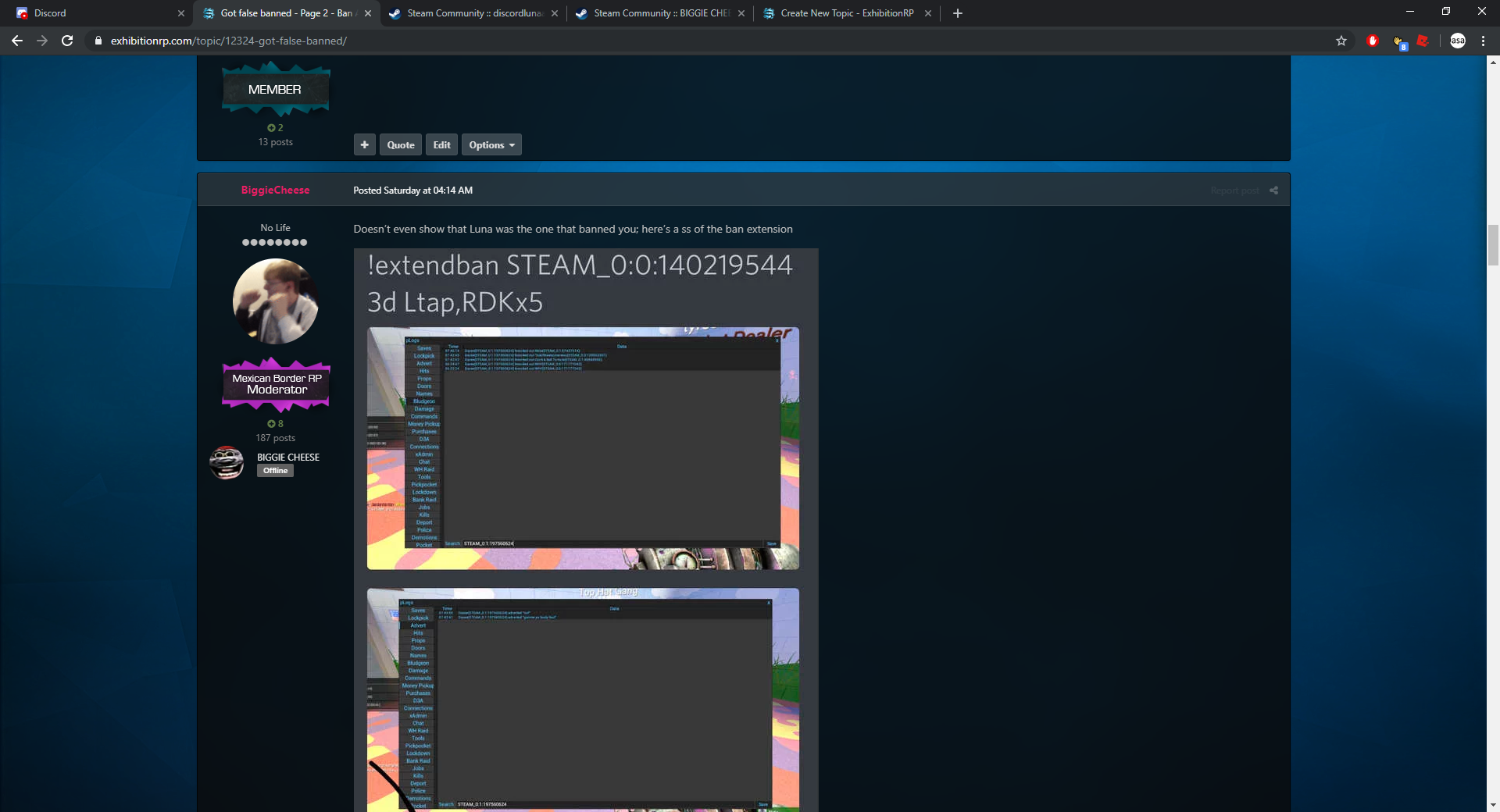Bookmark this page with the star icon
The height and width of the screenshot is (812, 1500).
point(1341,41)
